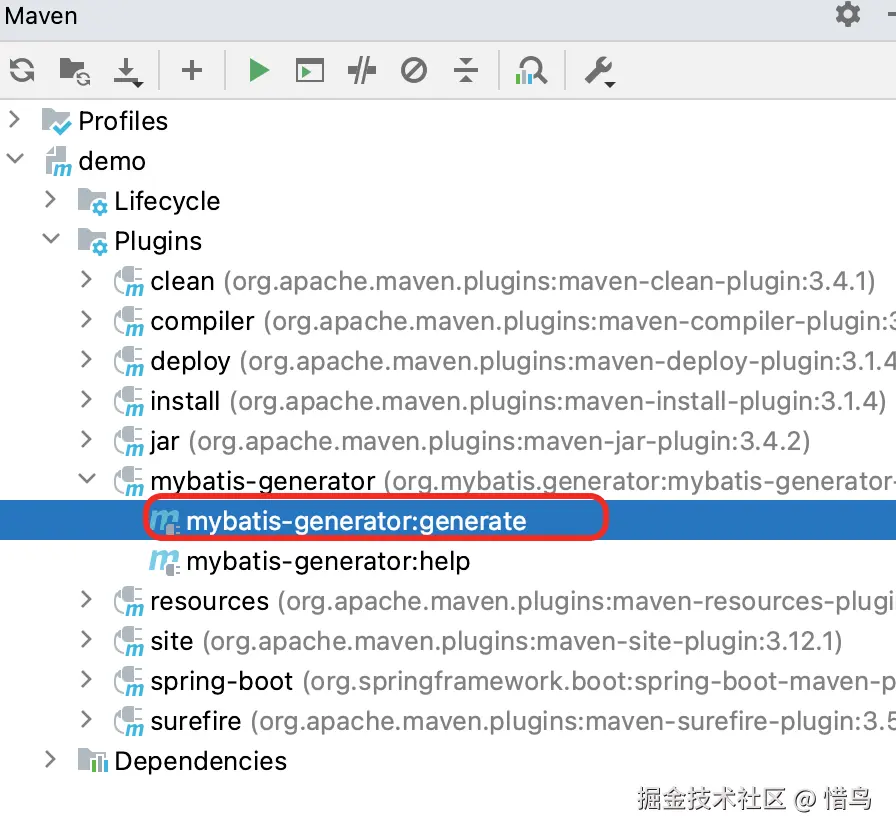
Task: Expand the resources plugin
Action: point(86,599)
